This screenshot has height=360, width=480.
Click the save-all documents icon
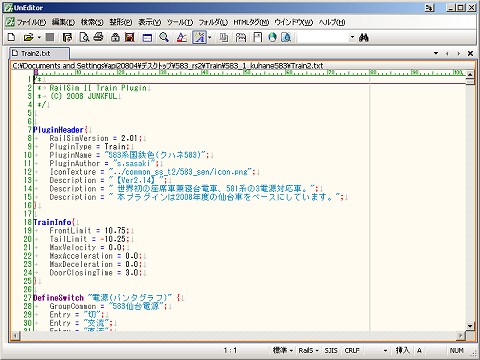click(67, 37)
